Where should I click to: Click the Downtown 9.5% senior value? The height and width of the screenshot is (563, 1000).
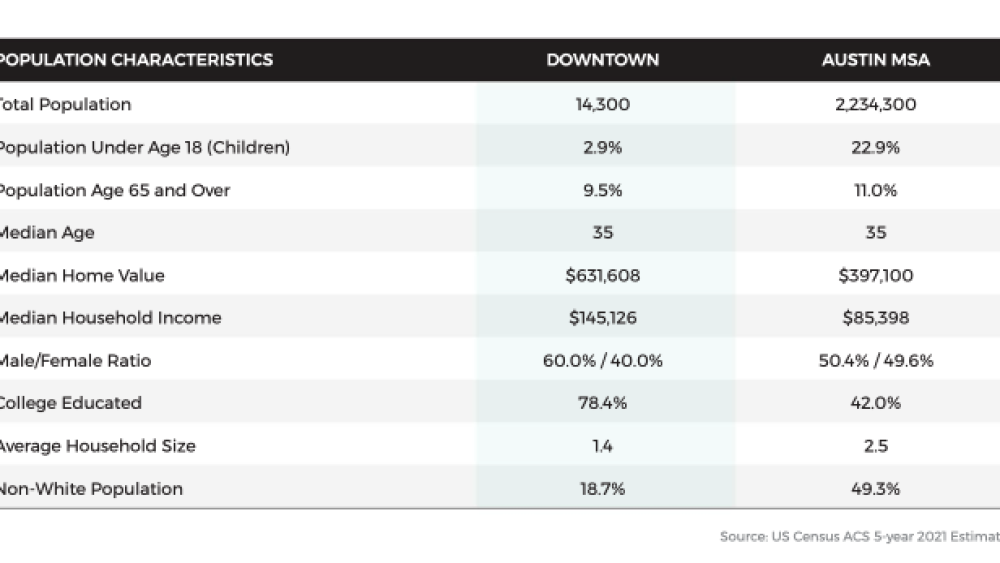(602, 190)
